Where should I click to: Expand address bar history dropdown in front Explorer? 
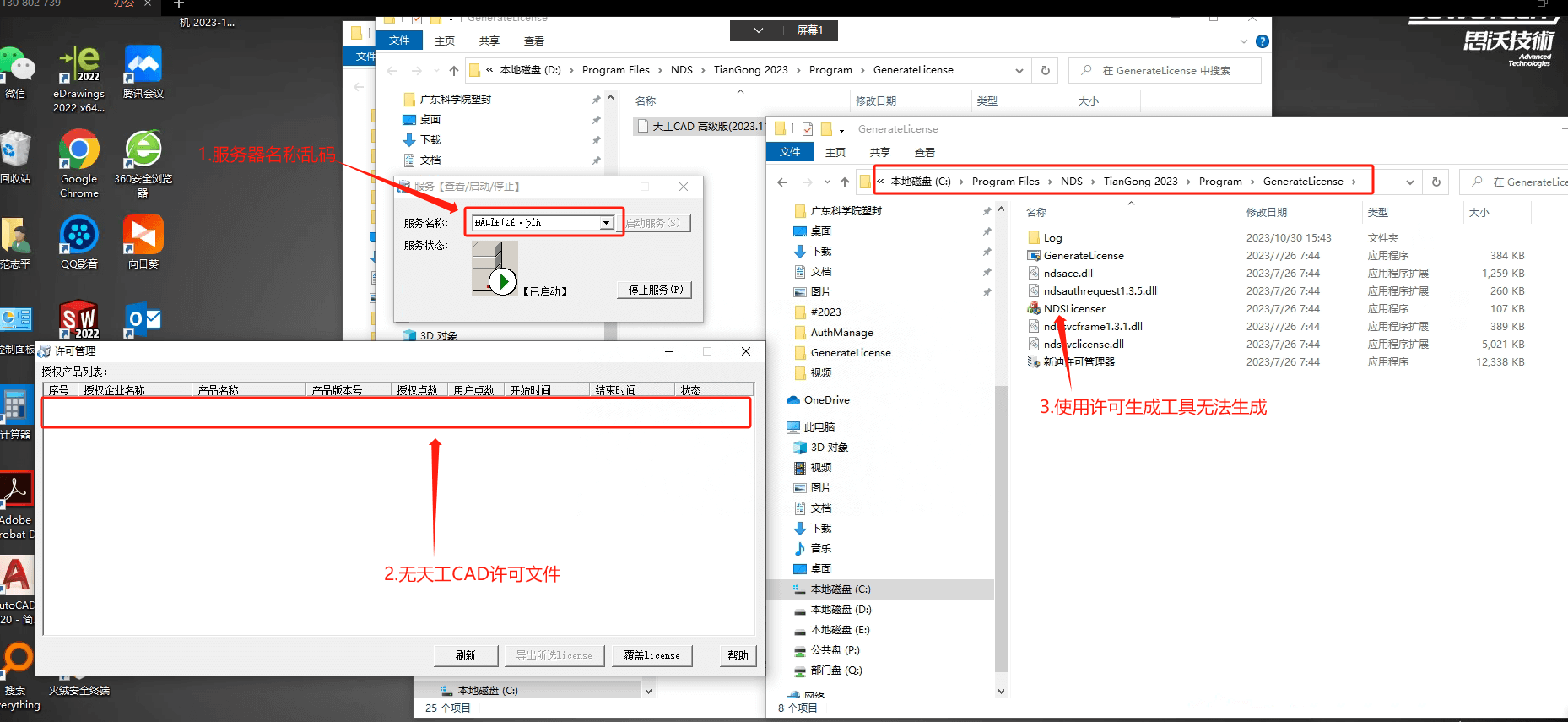pyautogui.click(x=1409, y=182)
